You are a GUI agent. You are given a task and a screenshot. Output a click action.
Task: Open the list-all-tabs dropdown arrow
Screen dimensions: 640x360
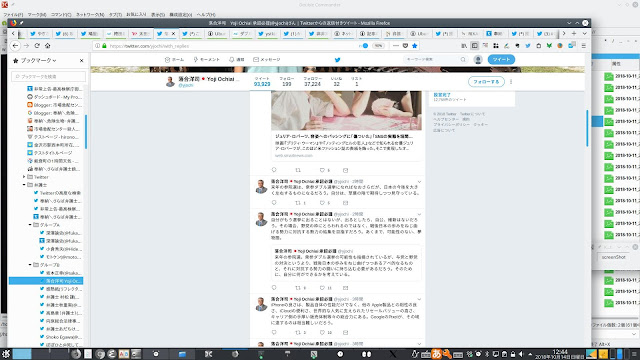pos(584,33)
